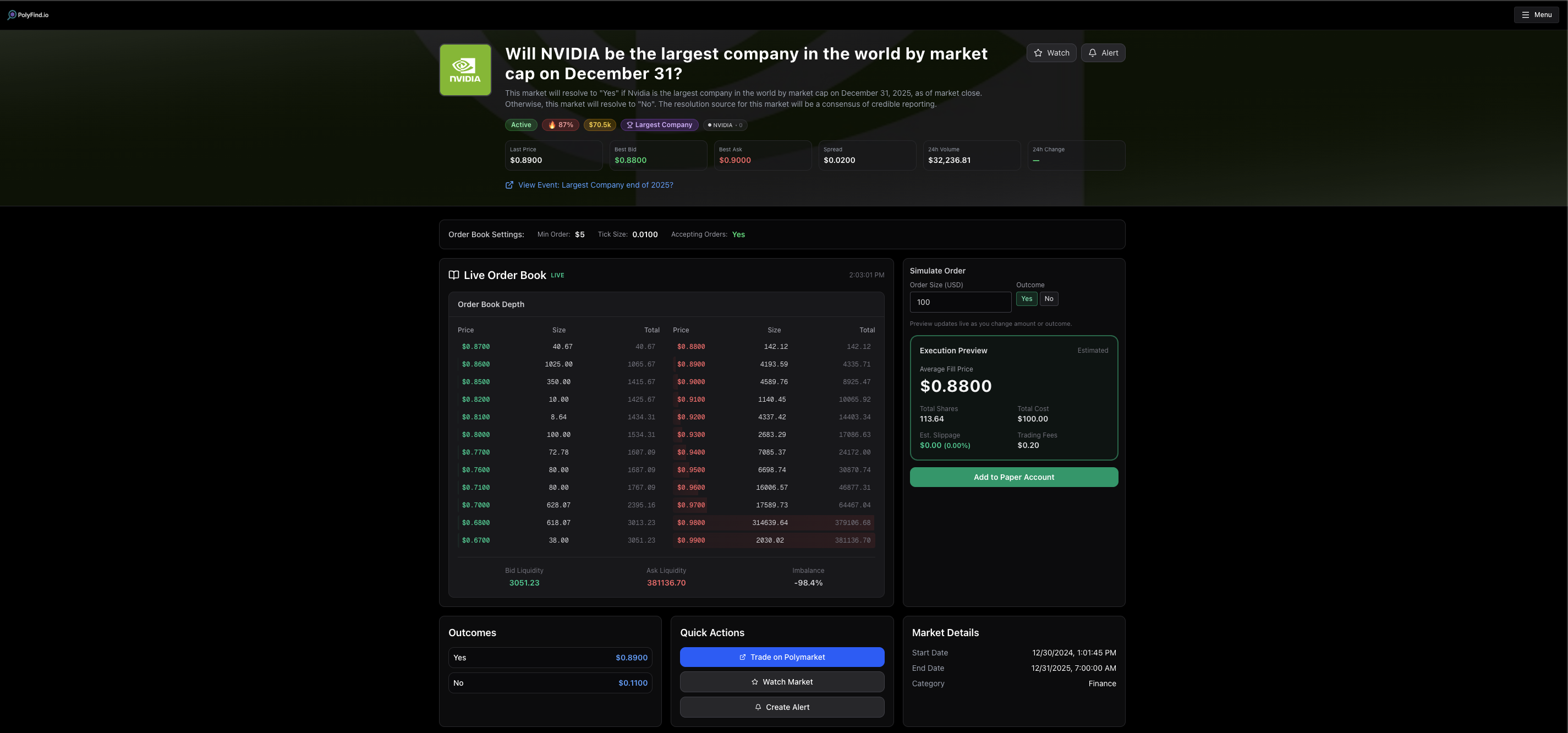
Task: Click the Add to Paper Account button
Action: (1013, 477)
